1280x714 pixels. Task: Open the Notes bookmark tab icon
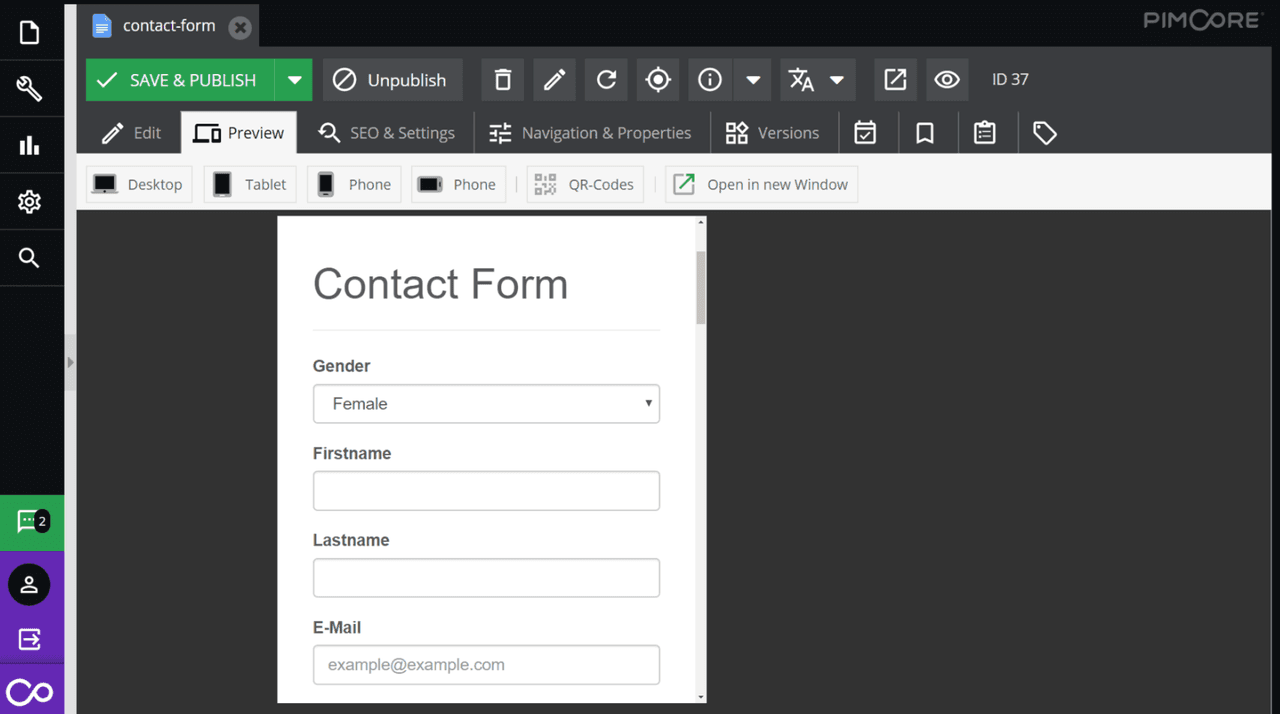(x=925, y=133)
